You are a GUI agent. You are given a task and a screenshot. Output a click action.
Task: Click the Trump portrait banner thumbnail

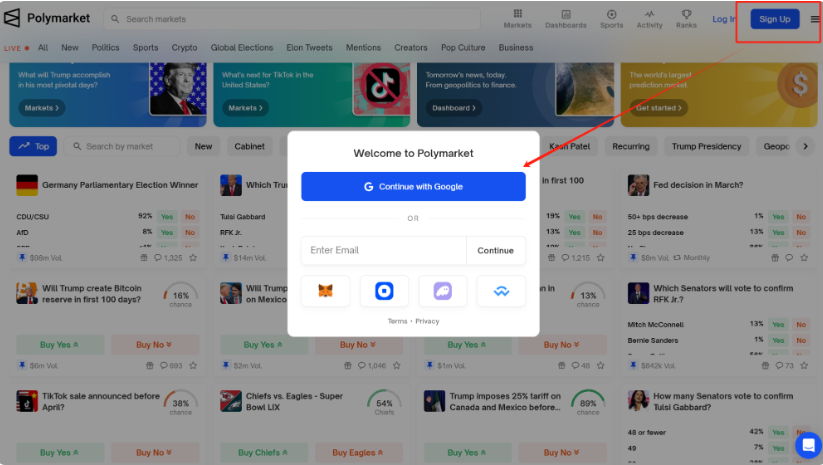178,88
